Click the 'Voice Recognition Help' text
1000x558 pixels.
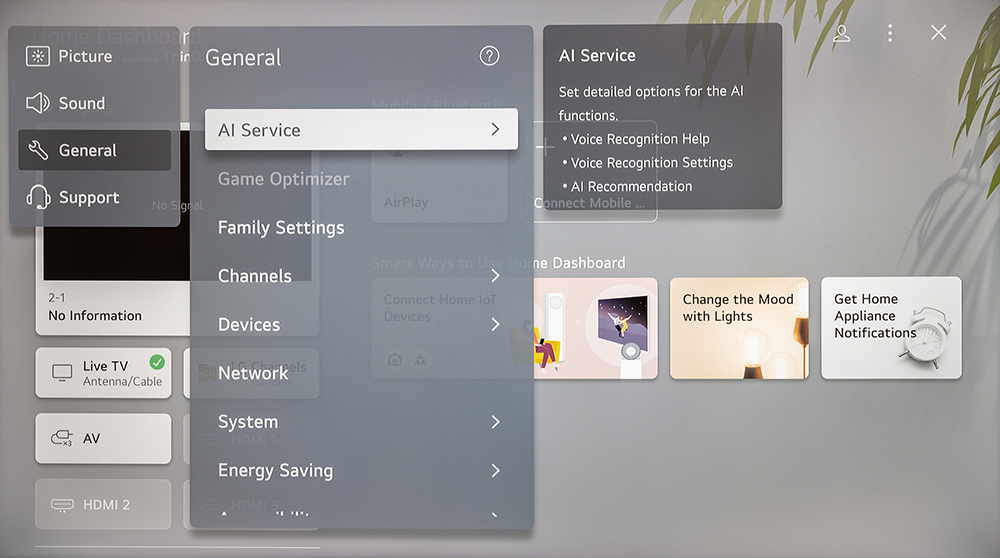coord(640,138)
